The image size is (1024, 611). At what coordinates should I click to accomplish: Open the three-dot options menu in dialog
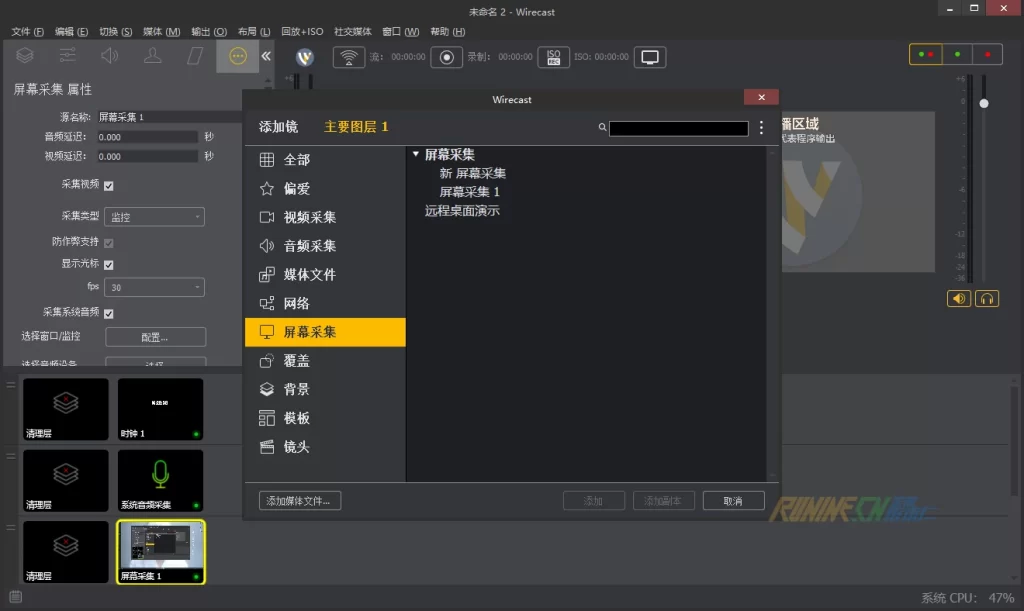[x=761, y=127]
